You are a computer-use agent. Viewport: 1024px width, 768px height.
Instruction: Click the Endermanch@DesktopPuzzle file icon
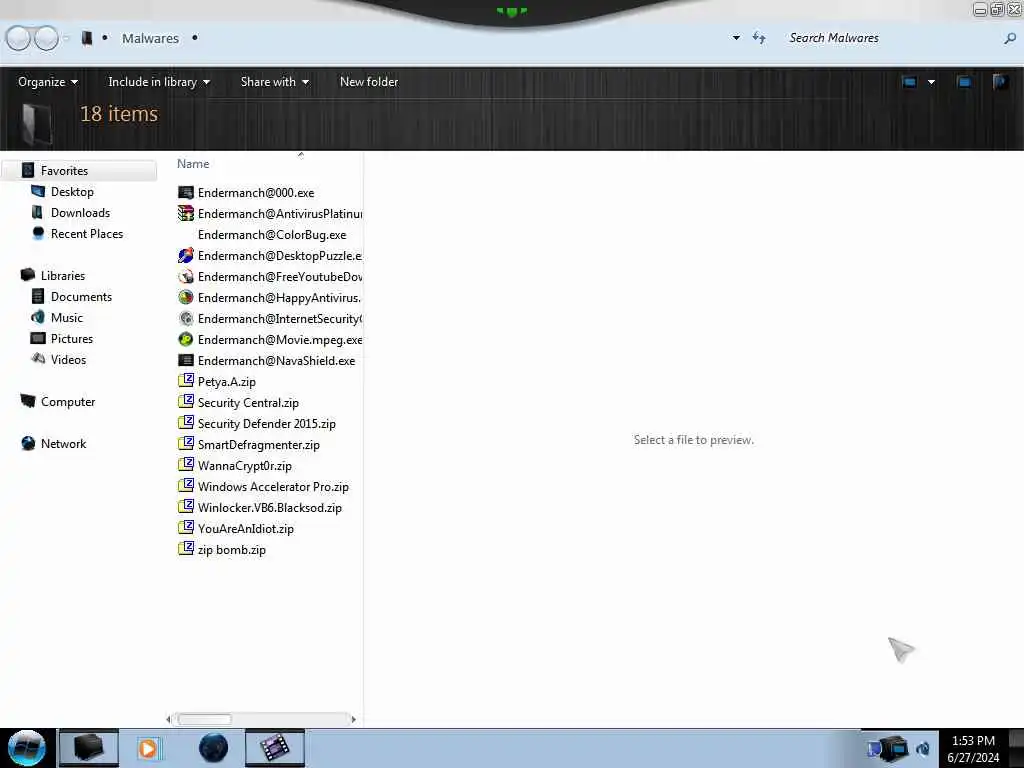pos(186,255)
